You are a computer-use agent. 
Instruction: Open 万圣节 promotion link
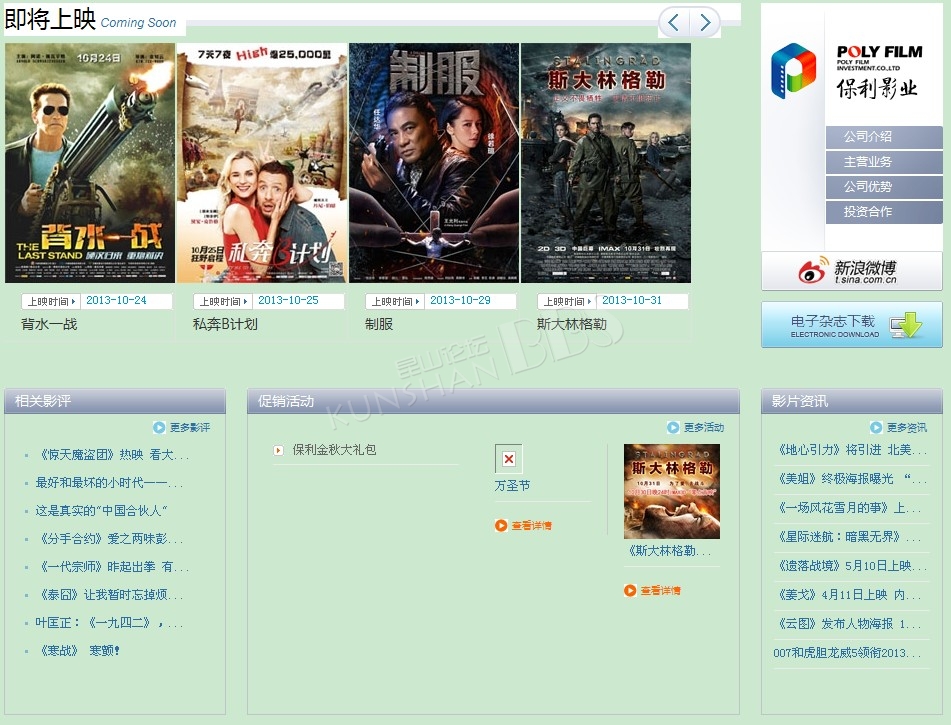pyautogui.click(x=512, y=486)
